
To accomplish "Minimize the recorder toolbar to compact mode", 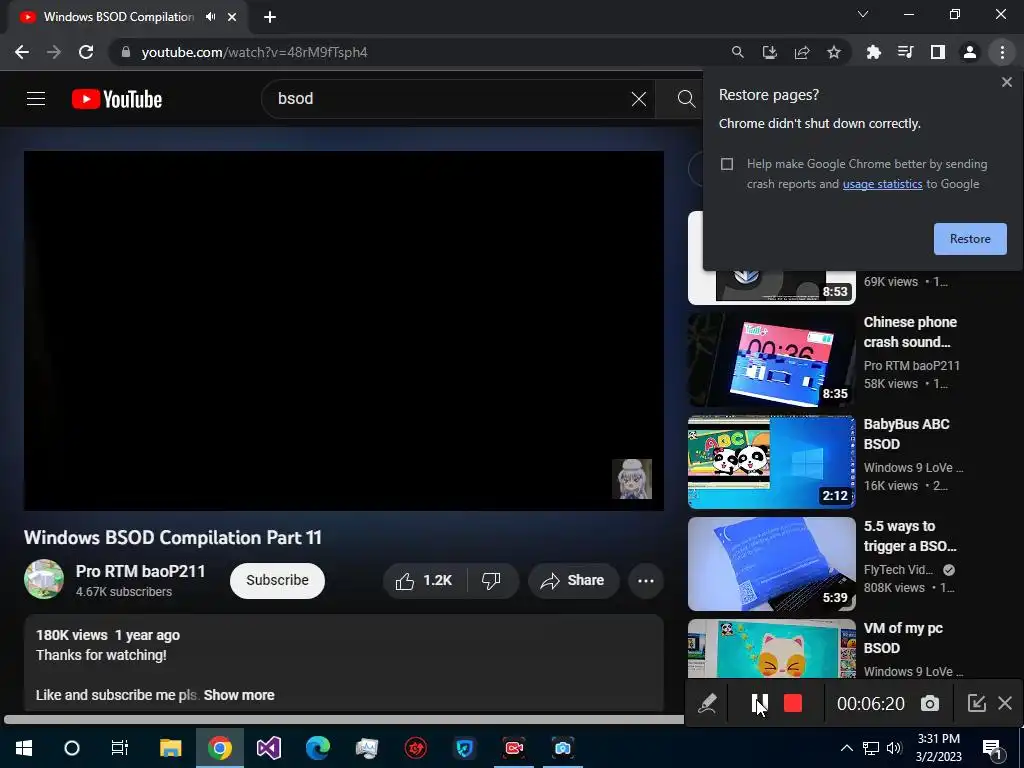I will coord(976,703).
